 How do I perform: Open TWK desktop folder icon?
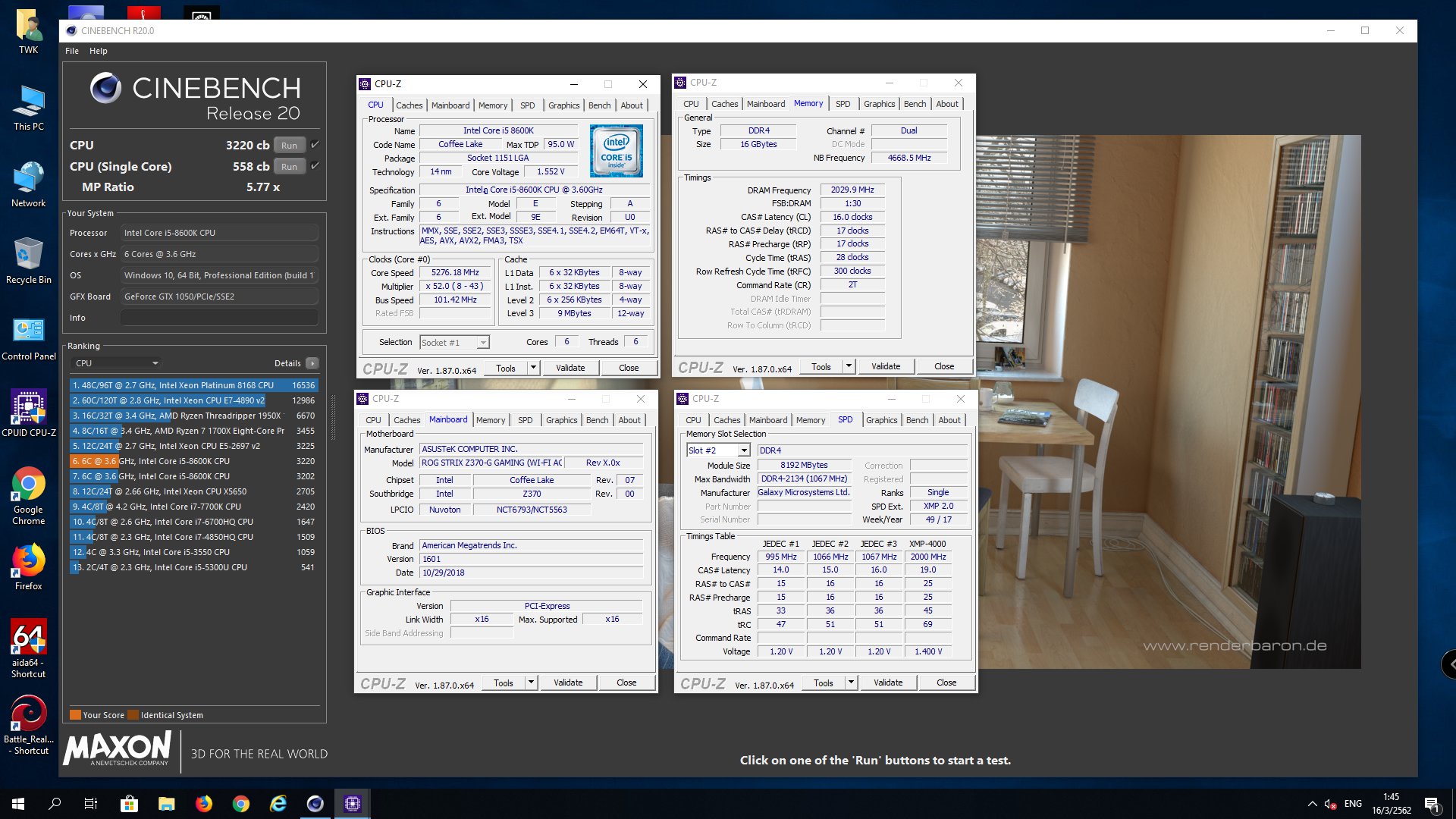(28, 32)
